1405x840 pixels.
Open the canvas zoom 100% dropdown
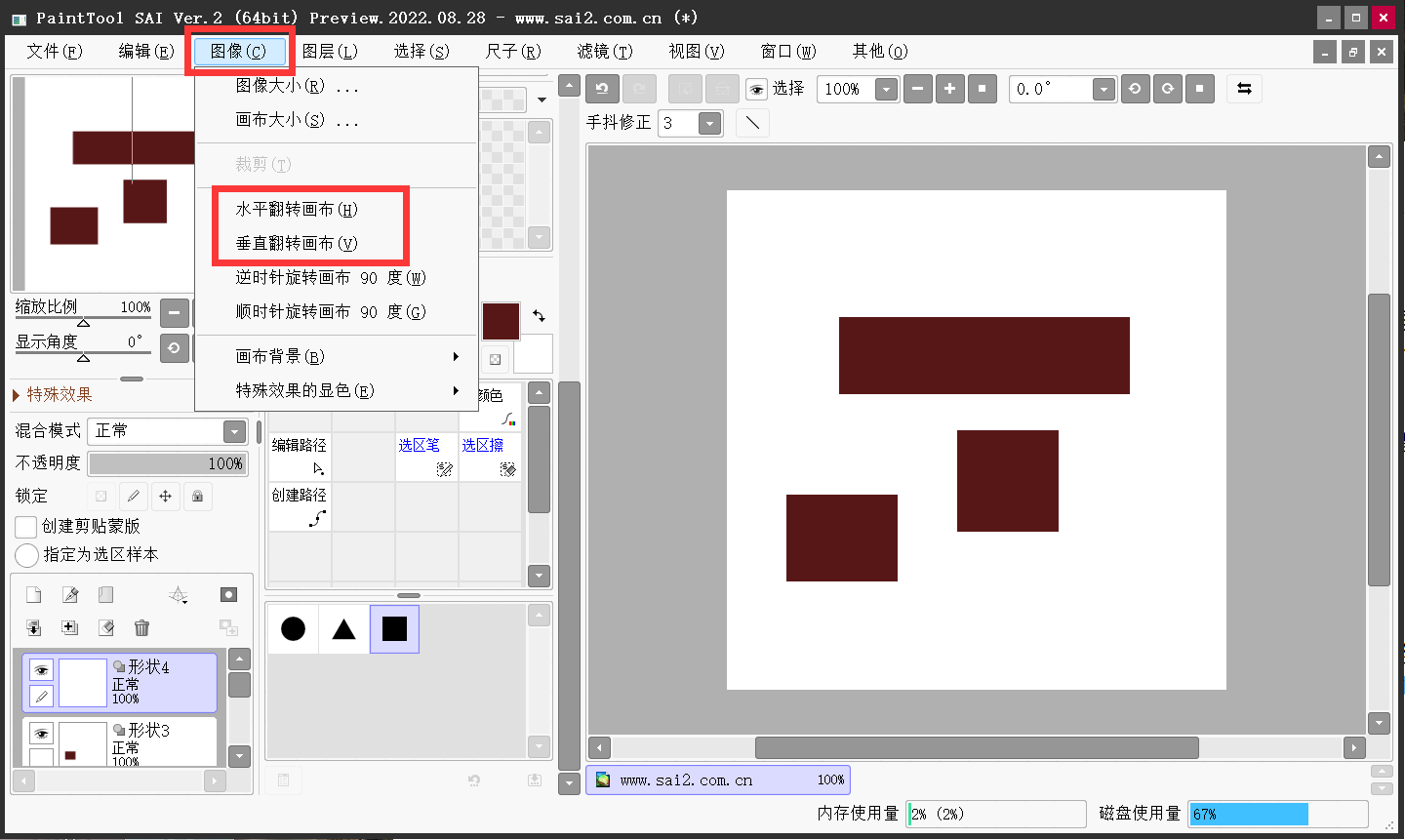pyautogui.click(x=886, y=90)
